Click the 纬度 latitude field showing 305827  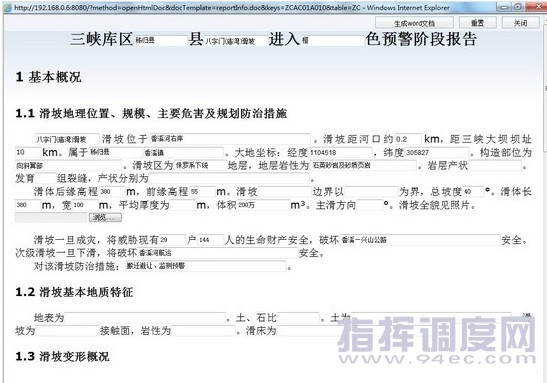pyautogui.click(x=437, y=152)
